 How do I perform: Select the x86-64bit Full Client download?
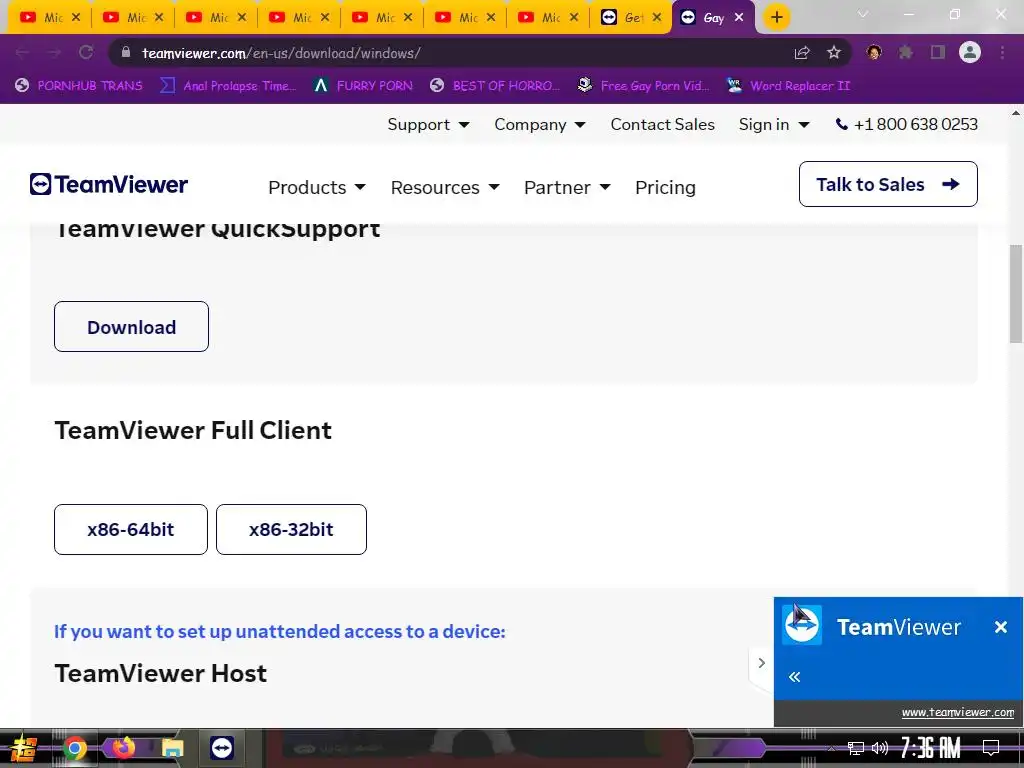pyautogui.click(x=131, y=529)
